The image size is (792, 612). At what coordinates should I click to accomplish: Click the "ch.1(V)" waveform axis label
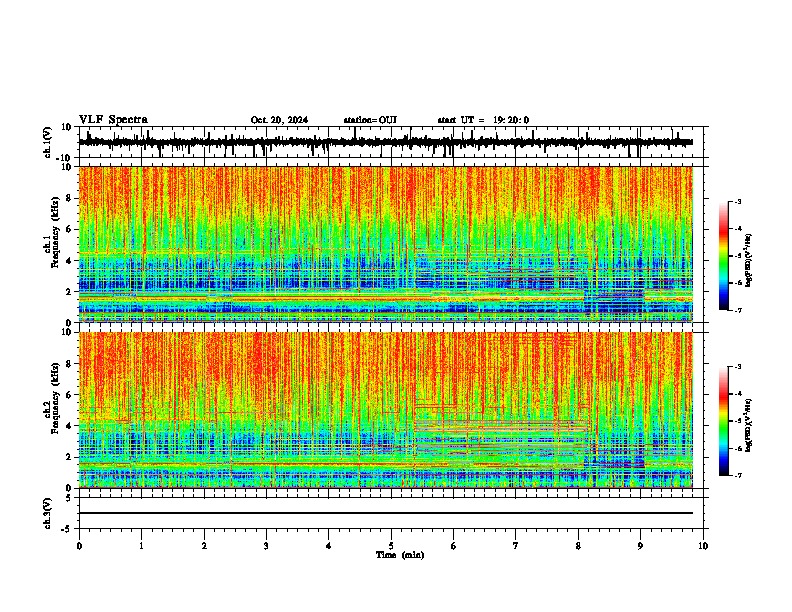48,142
